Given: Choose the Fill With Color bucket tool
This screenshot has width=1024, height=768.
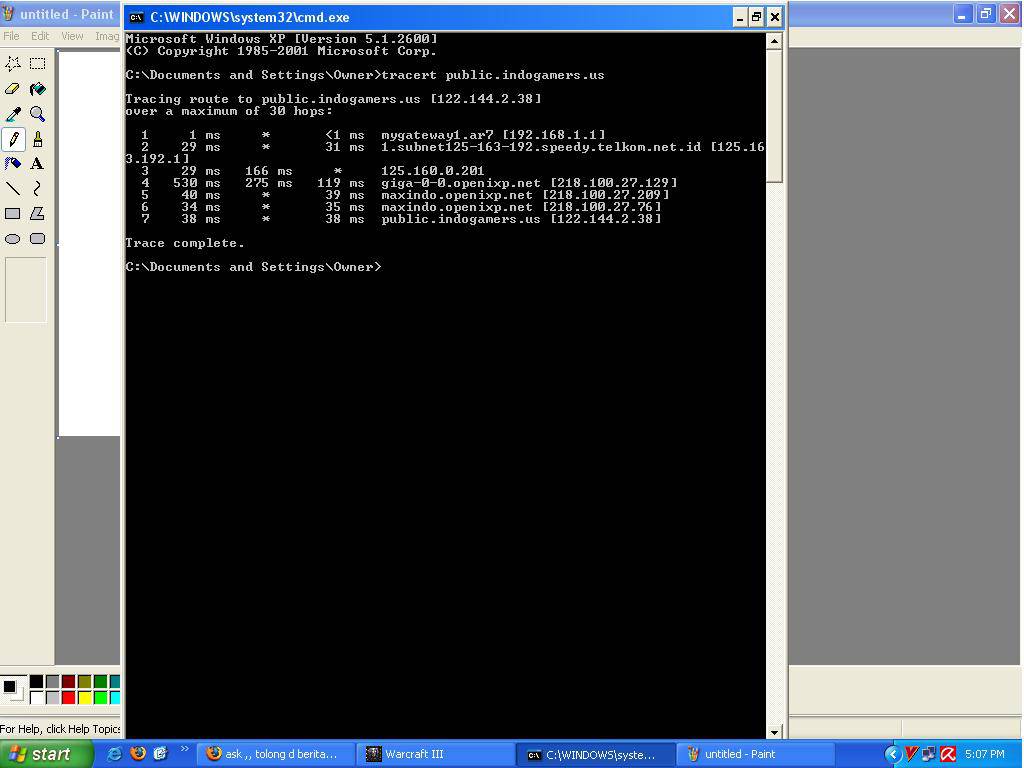Looking at the screenshot, I should click(38, 89).
